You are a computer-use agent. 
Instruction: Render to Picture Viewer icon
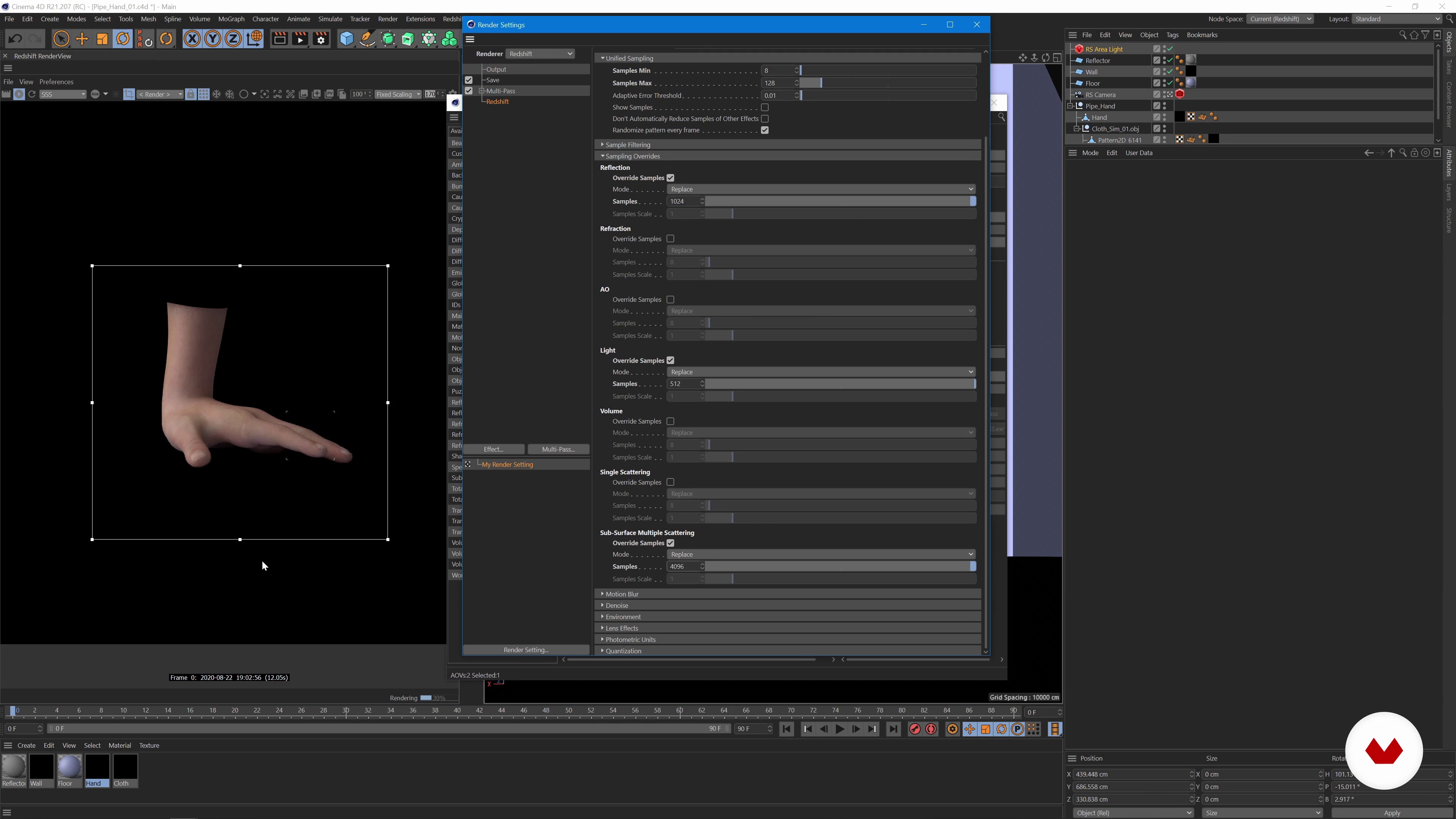coord(300,39)
